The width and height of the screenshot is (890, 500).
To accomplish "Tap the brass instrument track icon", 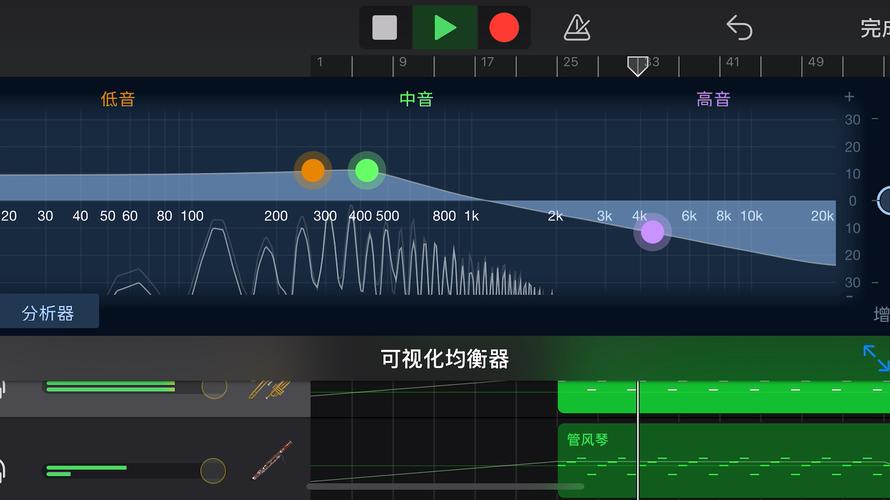I will (x=270, y=389).
